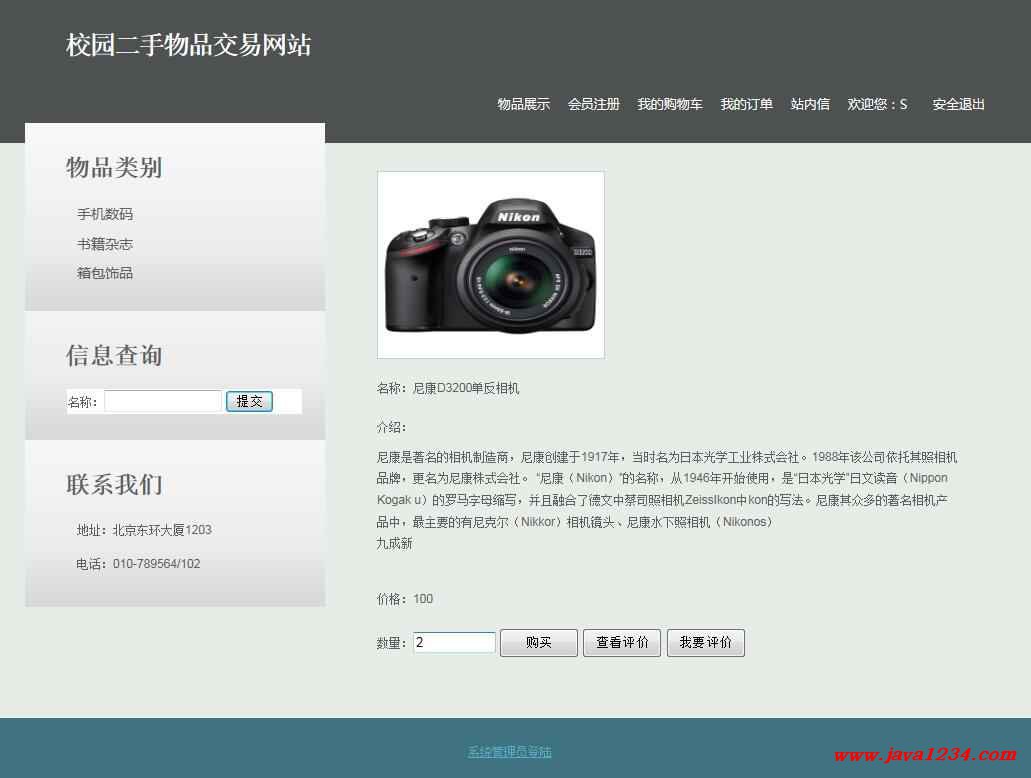The image size is (1031, 778).
Task: Choose the 箱包饰品 category
Action: [x=105, y=273]
